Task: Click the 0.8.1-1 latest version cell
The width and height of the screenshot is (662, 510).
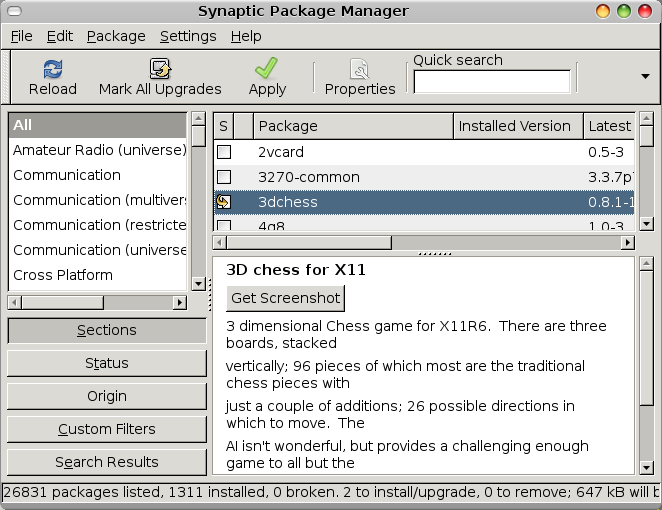Action: pos(611,202)
